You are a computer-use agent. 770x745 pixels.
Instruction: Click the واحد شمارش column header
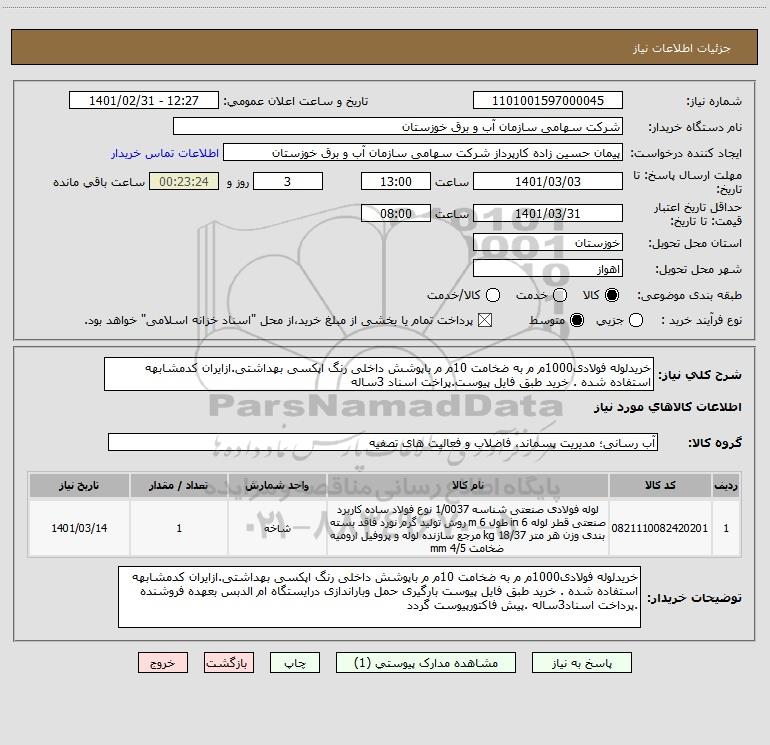pos(277,485)
